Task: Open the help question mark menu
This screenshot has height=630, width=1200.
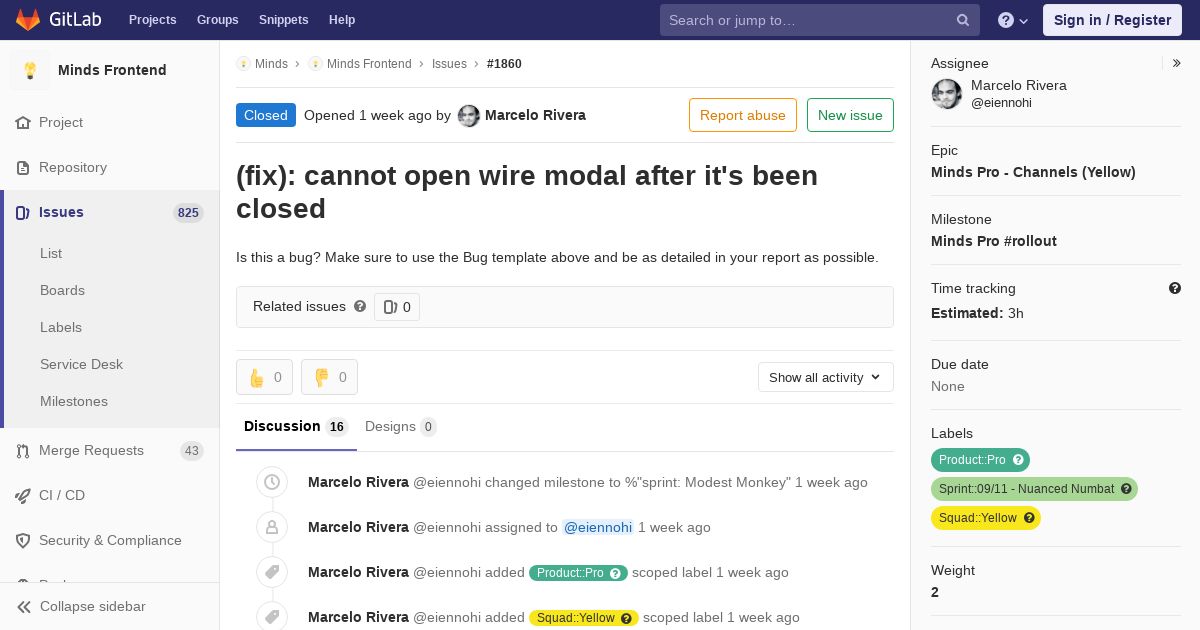Action: pos(1013,20)
